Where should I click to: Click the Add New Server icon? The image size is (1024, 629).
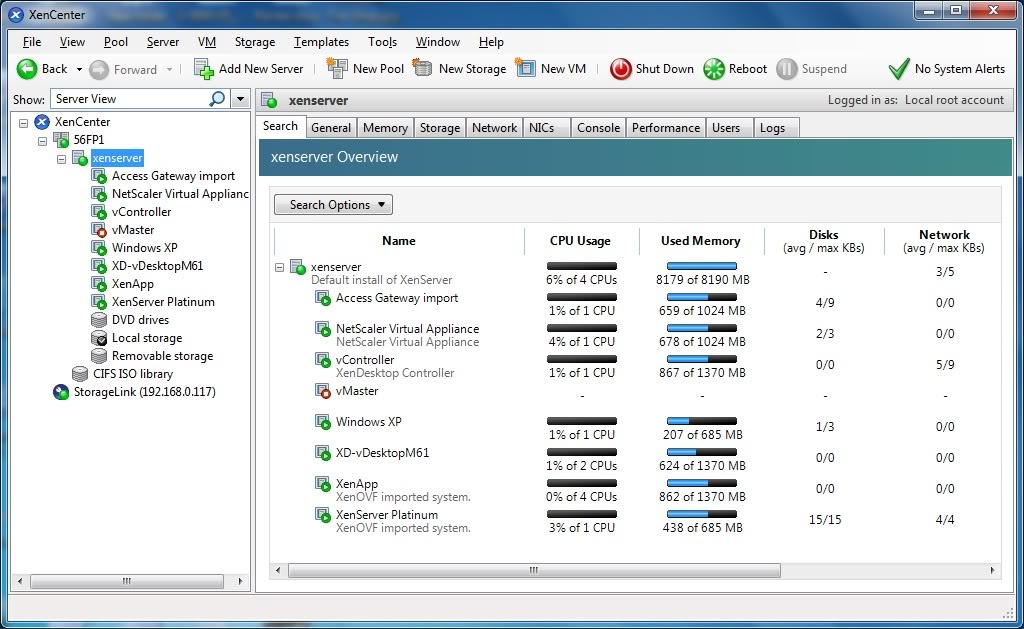(x=203, y=68)
